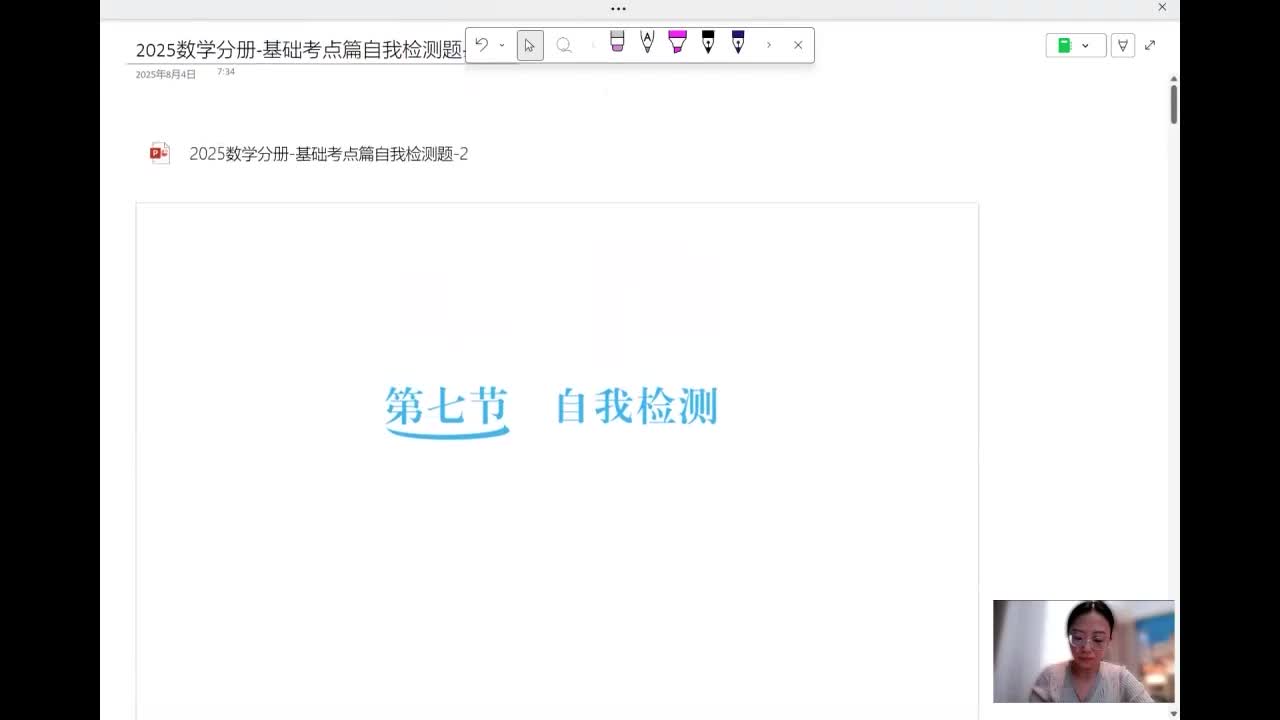Select the eraser tool
Viewport: 1280px width, 720px height.
tap(617, 42)
